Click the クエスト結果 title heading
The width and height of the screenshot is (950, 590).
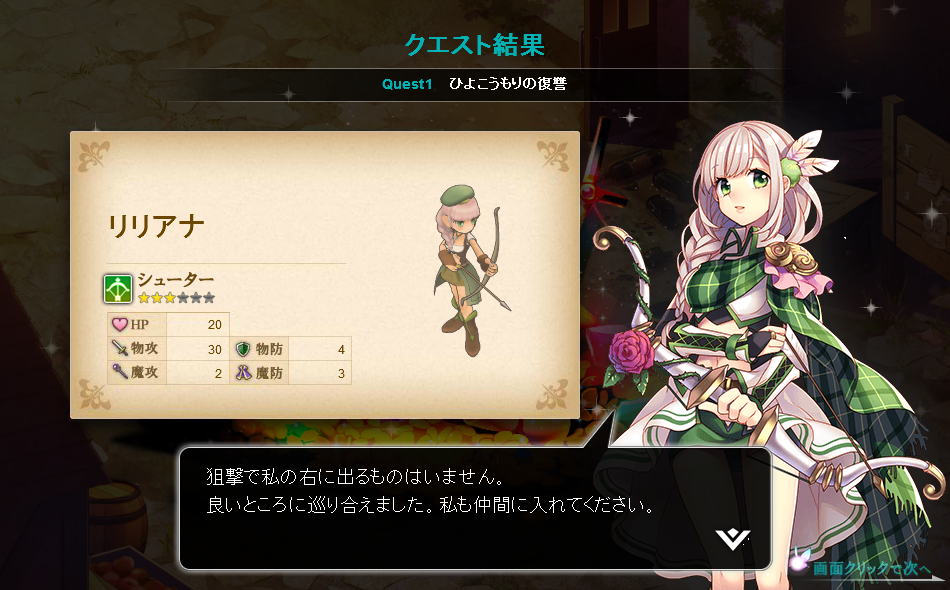475,45
